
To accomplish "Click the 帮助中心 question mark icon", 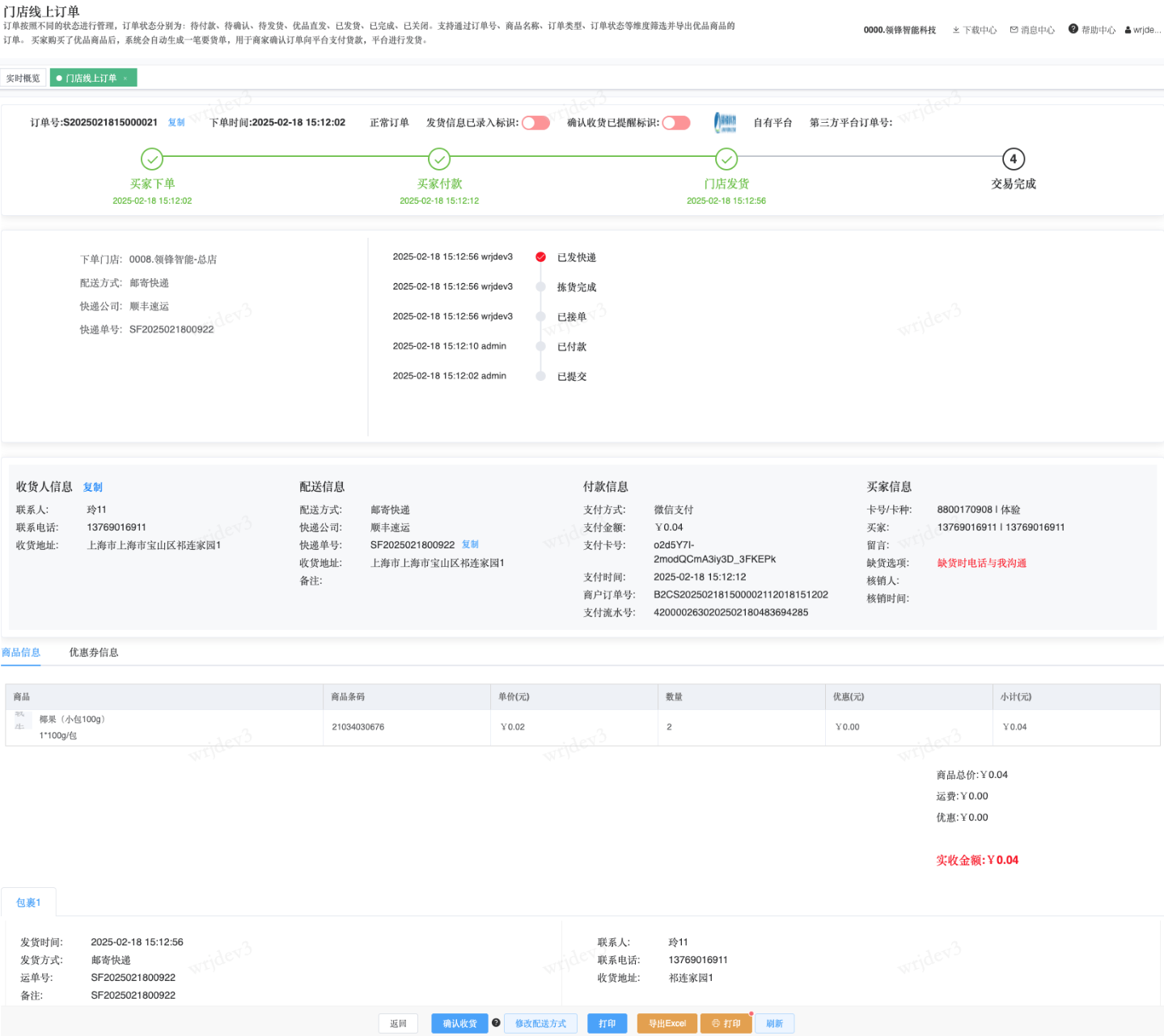I will [x=1073, y=29].
